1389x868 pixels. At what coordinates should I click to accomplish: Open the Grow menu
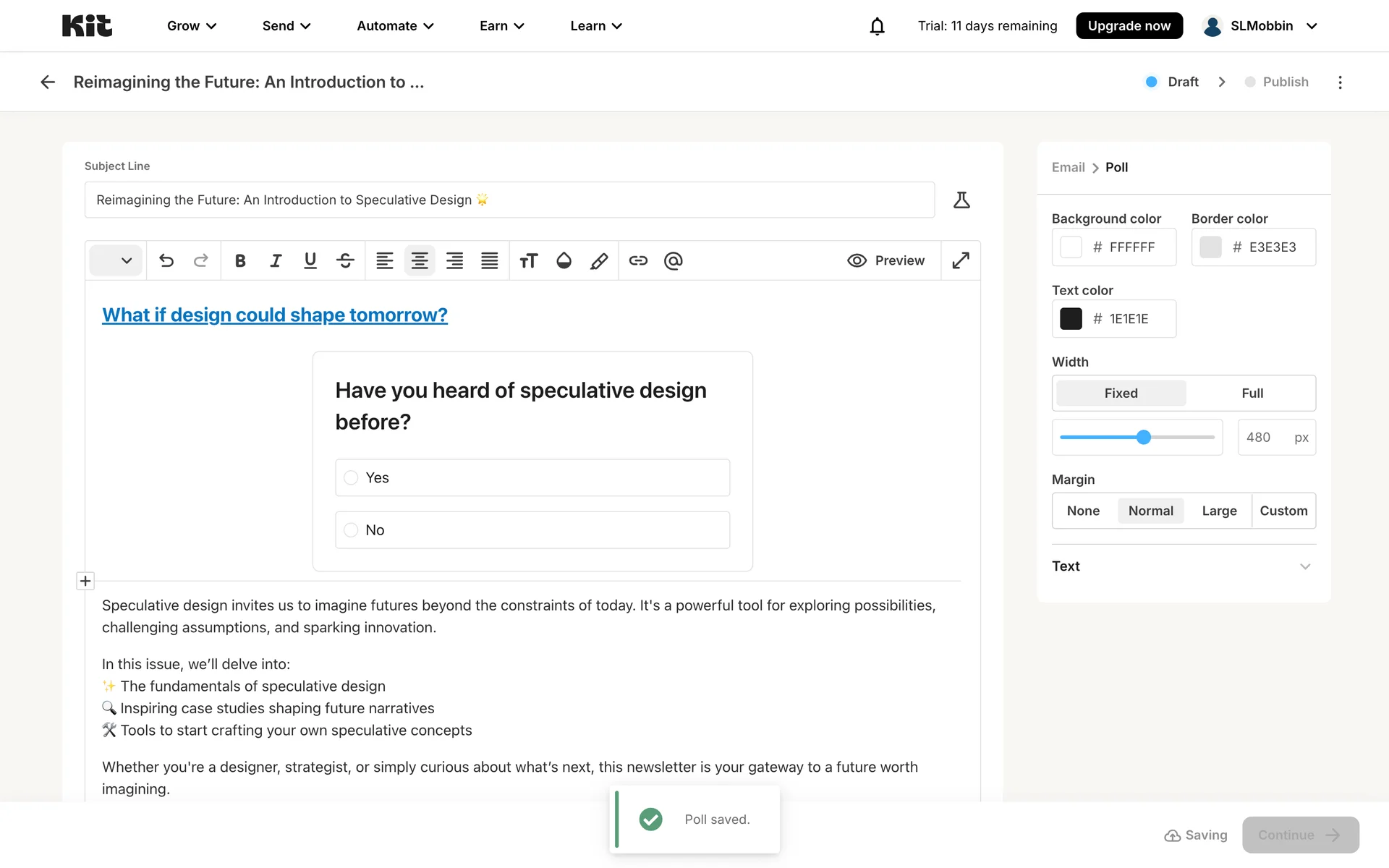tap(192, 26)
